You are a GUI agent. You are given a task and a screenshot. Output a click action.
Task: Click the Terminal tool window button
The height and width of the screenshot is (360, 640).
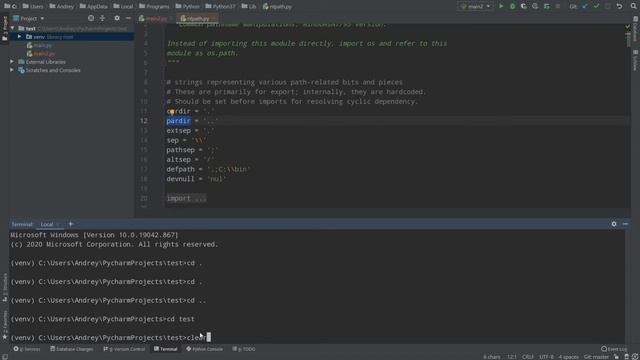(x=165, y=349)
